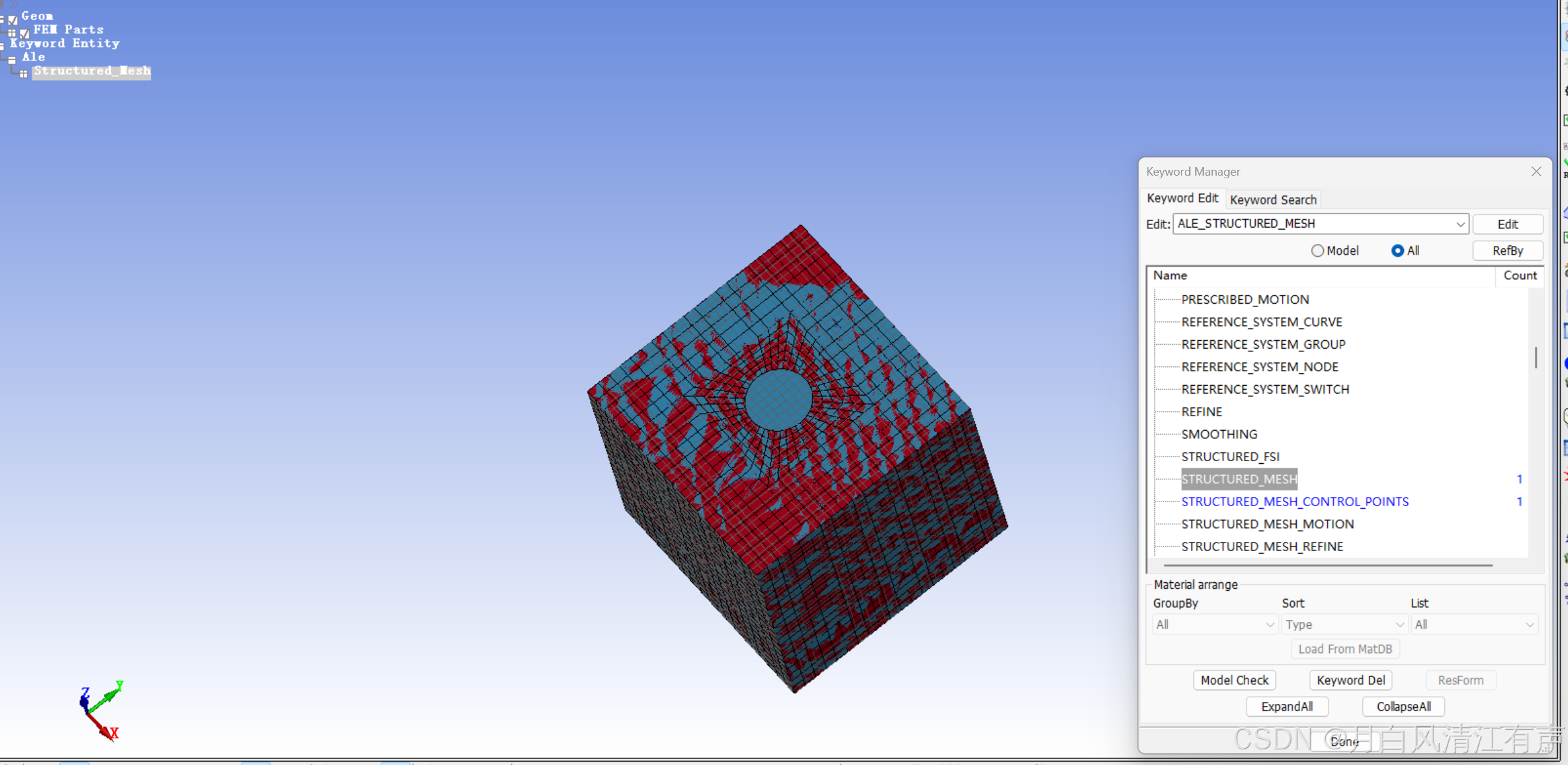Click the Model Check button
1568x765 pixels.
pyautogui.click(x=1234, y=680)
